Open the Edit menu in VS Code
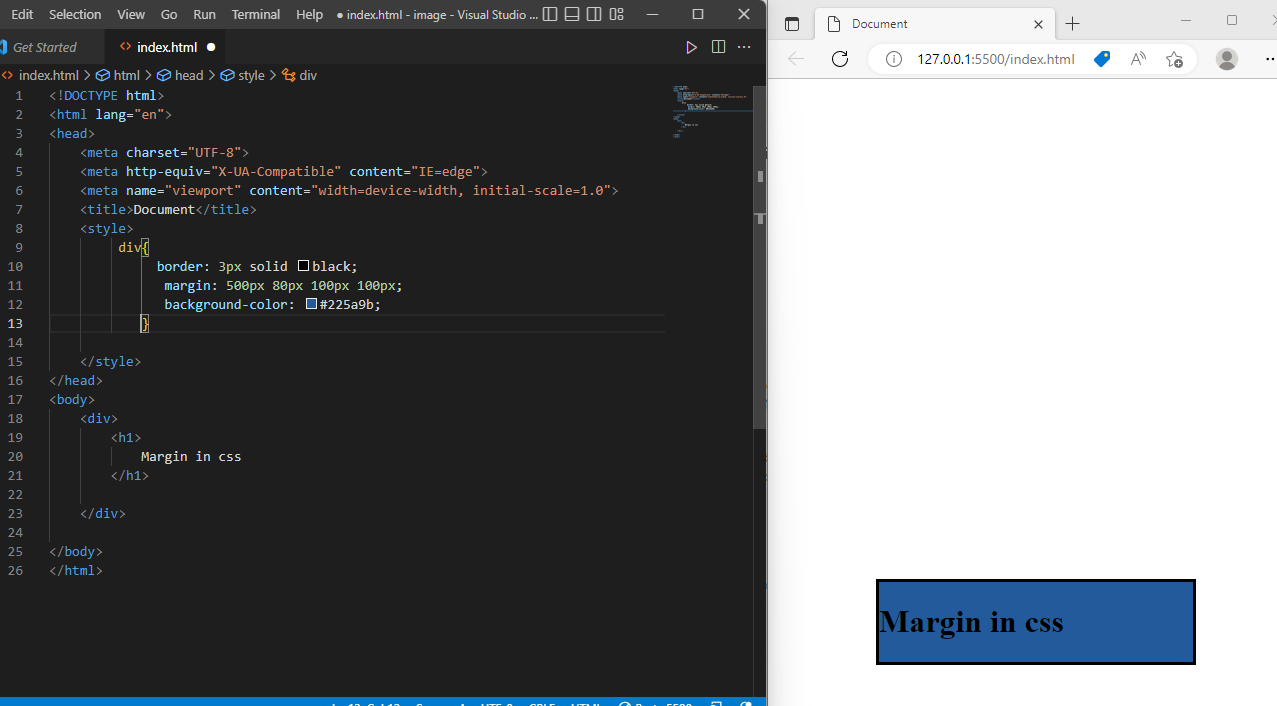Screen dimensions: 1277x706 [x=22, y=14]
